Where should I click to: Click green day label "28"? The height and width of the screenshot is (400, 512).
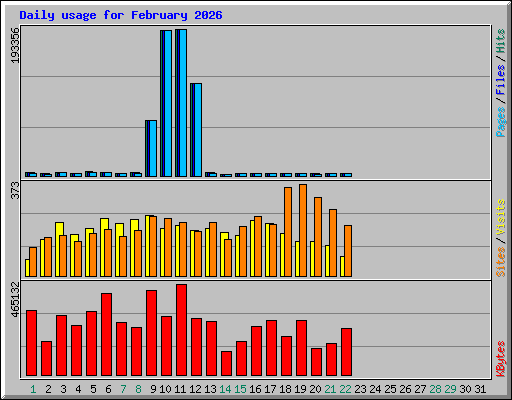click(435, 389)
